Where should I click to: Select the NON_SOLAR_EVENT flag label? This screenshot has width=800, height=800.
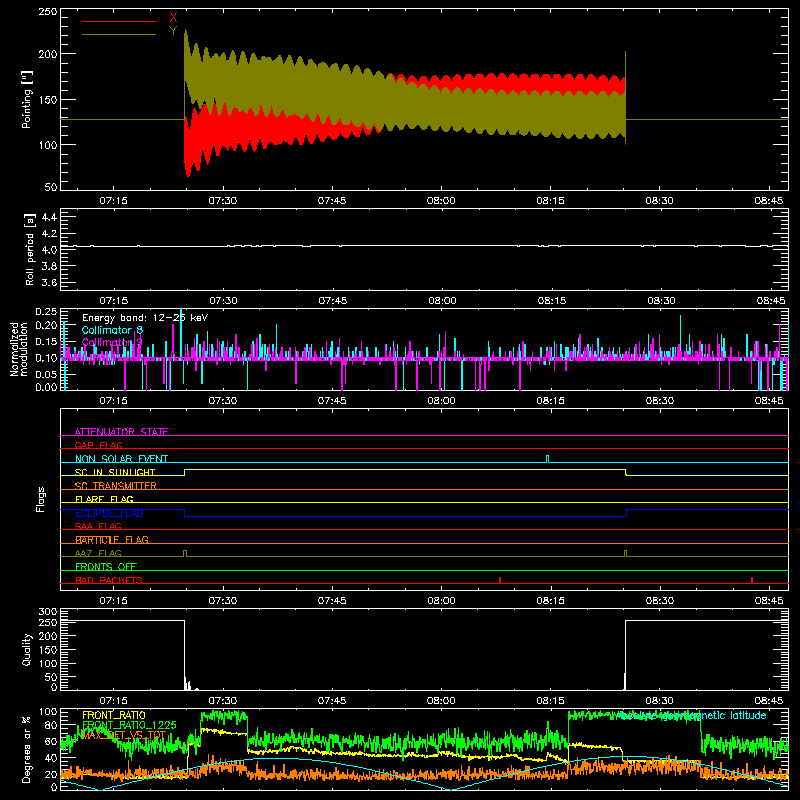click(121, 459)
